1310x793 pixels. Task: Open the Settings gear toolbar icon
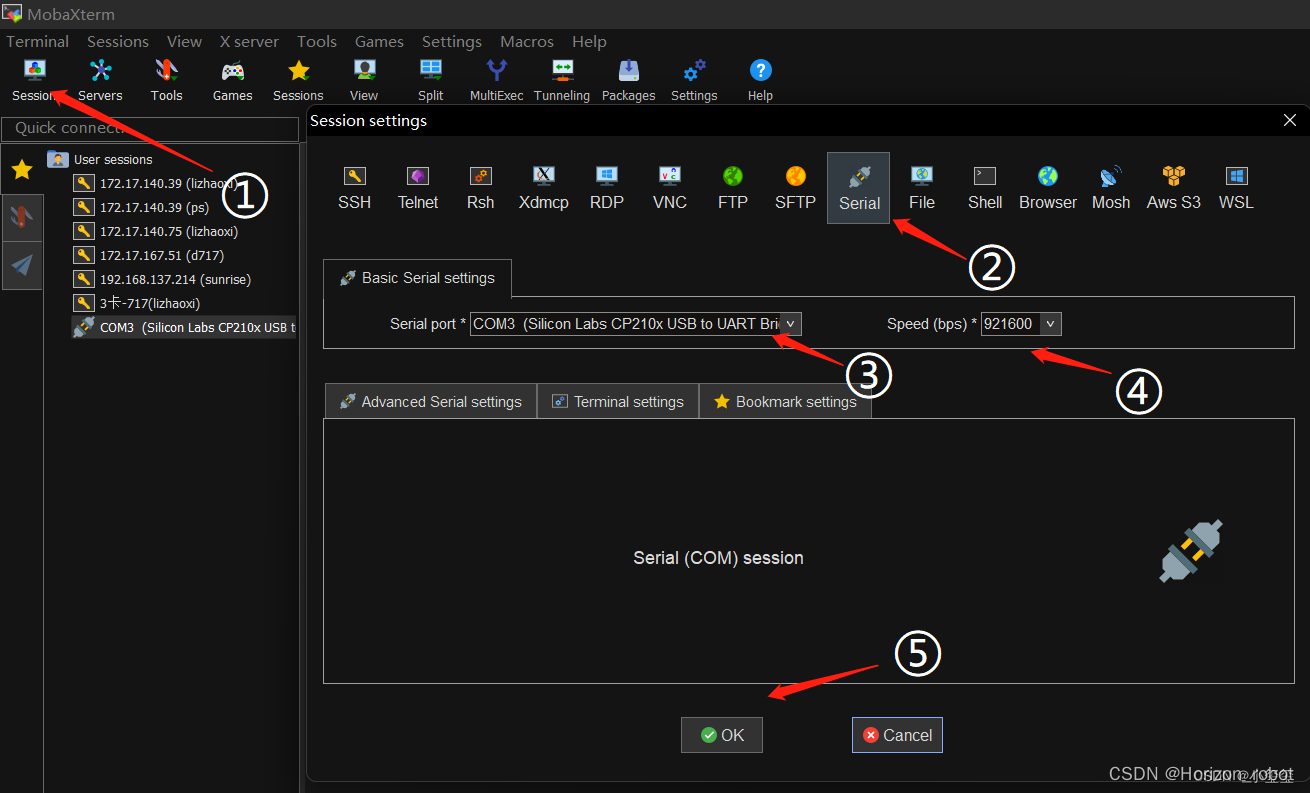[694, 80]
